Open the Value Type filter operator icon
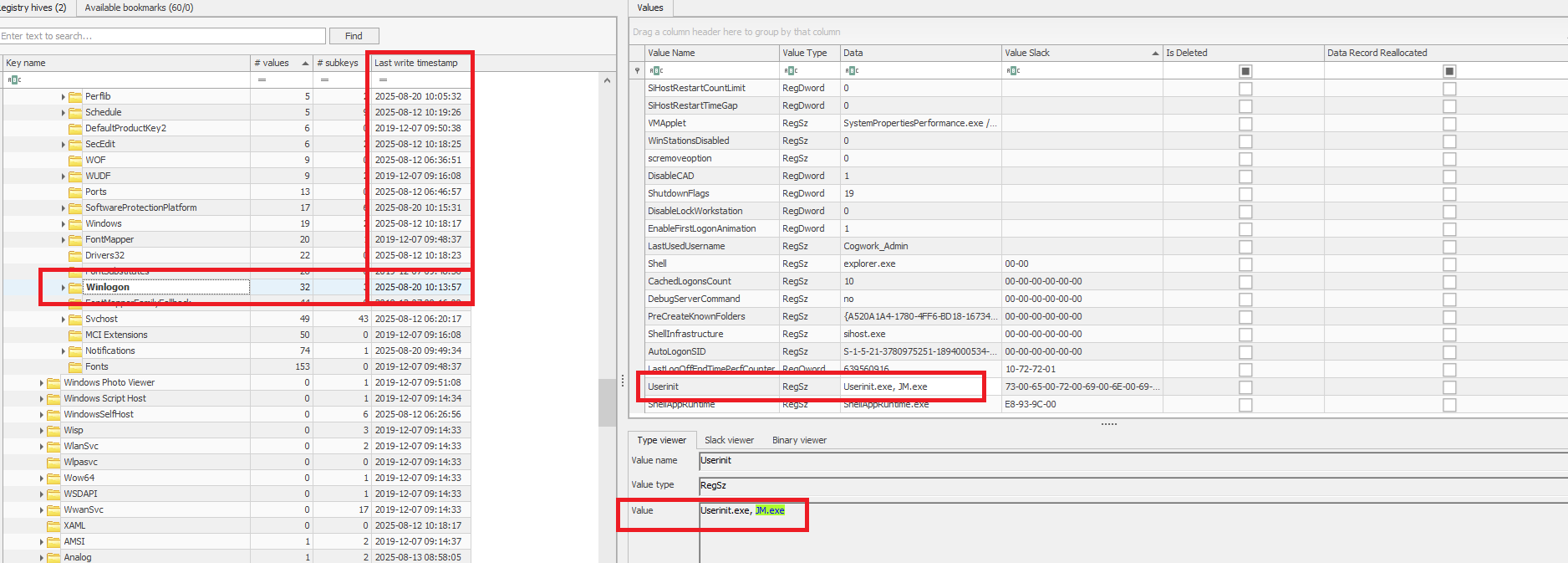This screenshot has height=563, width=1568. pyautogui.click(x=791, y=71)
